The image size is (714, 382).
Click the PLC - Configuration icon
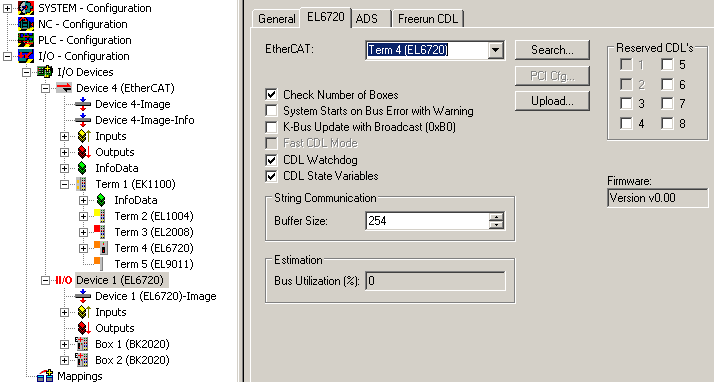26,40
